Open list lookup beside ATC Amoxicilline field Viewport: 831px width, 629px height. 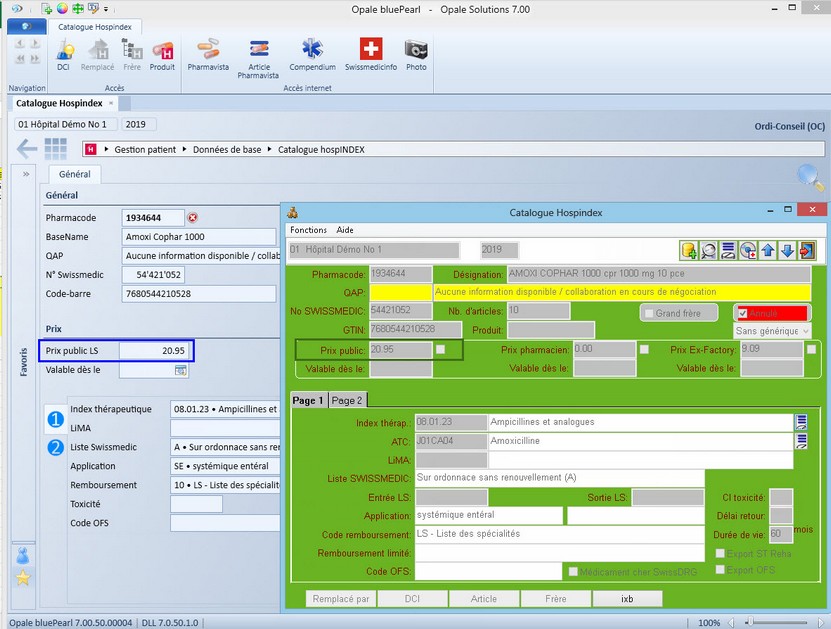click(x=801, y=441)
